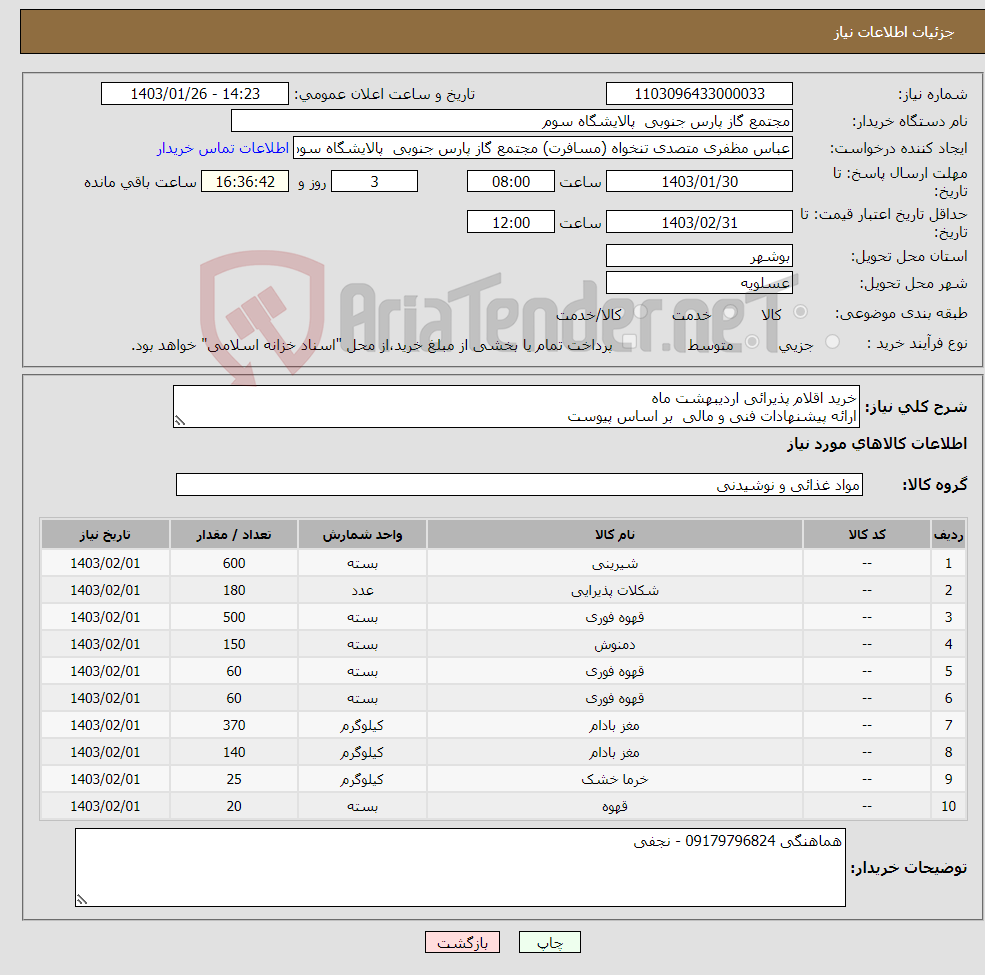Click the goods group field مواد غذائی و نوشیدنی
985x975 pixels.
(x=520, y=485)
